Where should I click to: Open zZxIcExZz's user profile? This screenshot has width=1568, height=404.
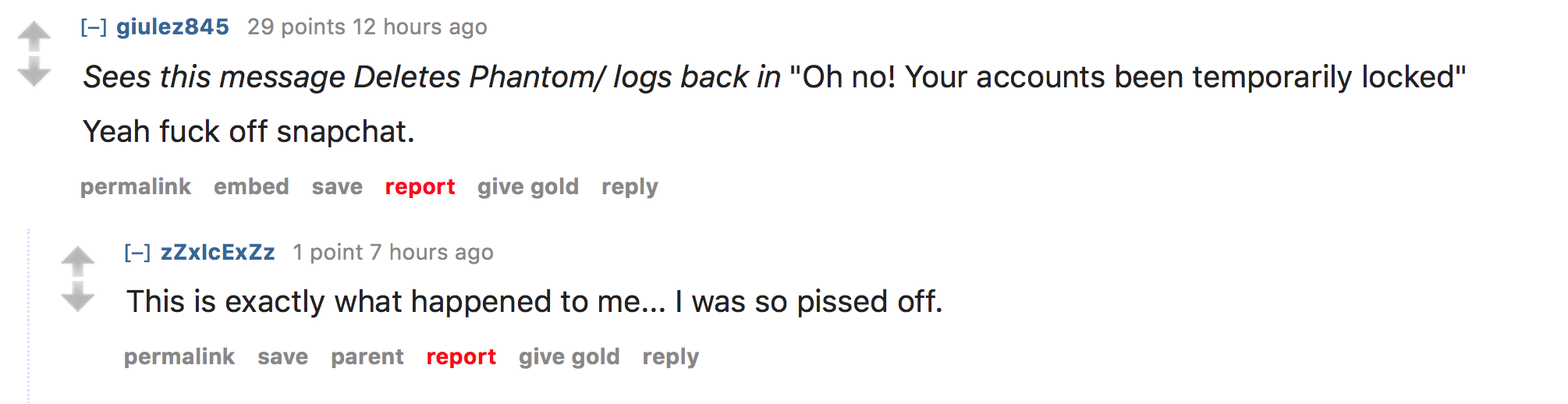click(218, 253)
